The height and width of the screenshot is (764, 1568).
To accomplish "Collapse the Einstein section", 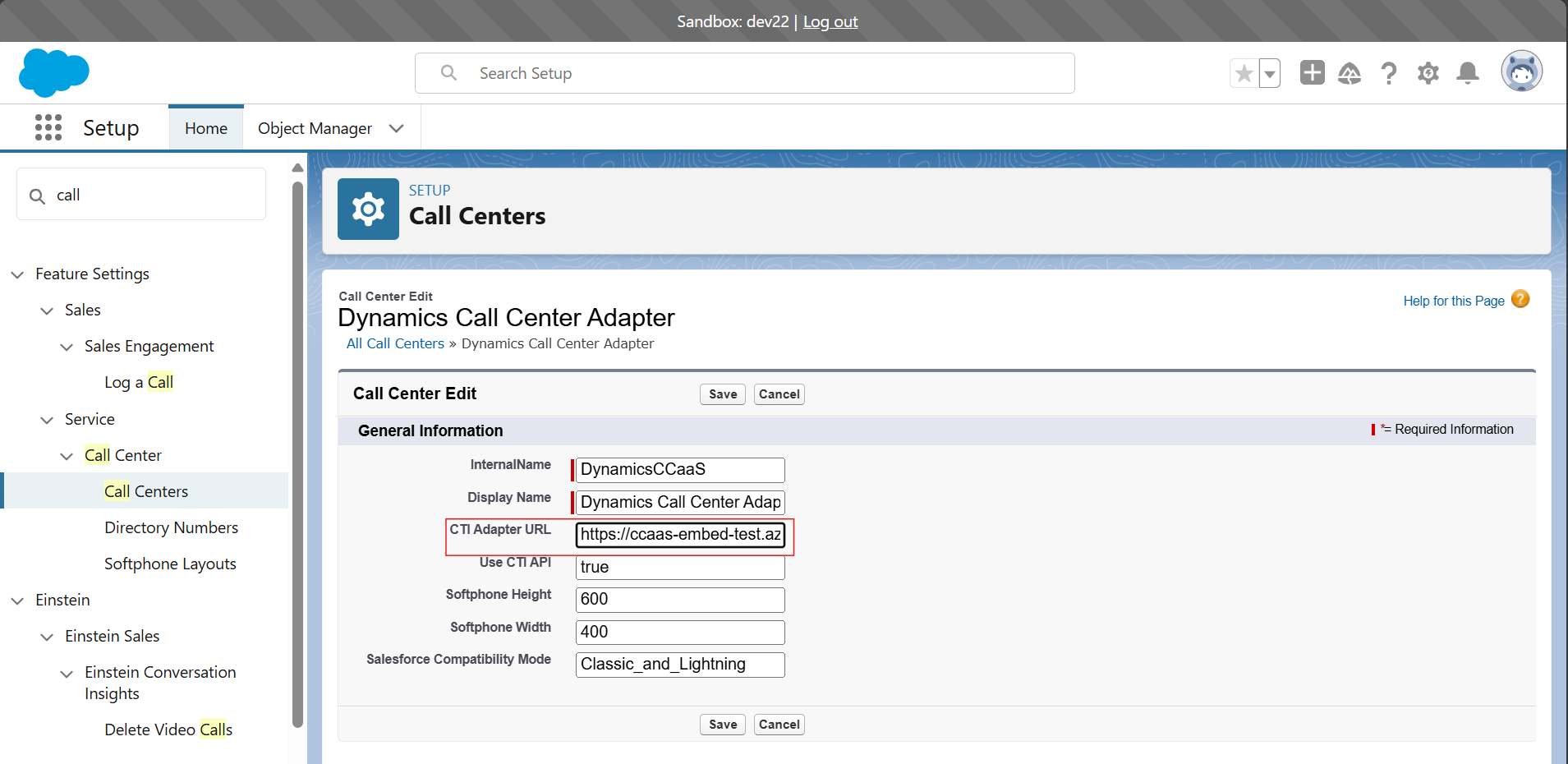I will coord(17,601).
